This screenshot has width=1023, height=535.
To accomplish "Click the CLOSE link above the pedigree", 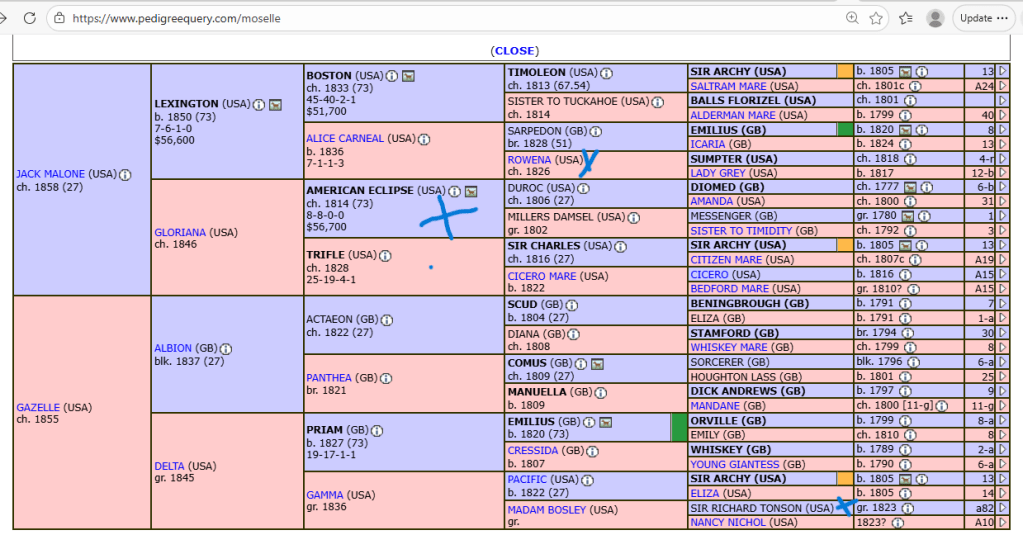I will pos(514,51).
